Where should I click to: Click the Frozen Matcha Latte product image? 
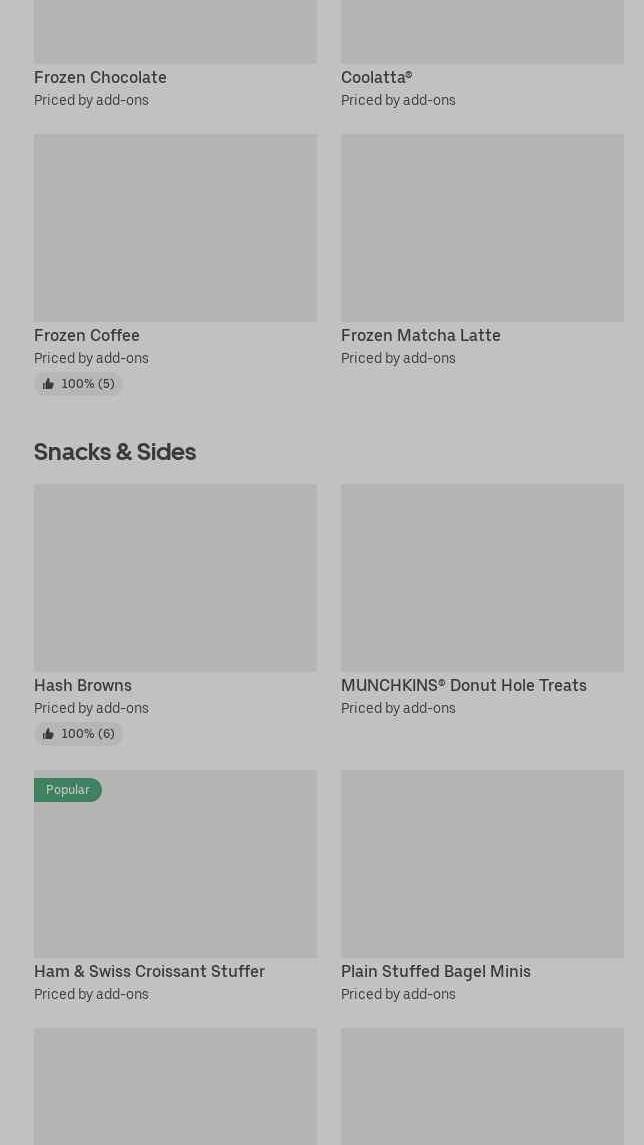[x=482, y=228]
